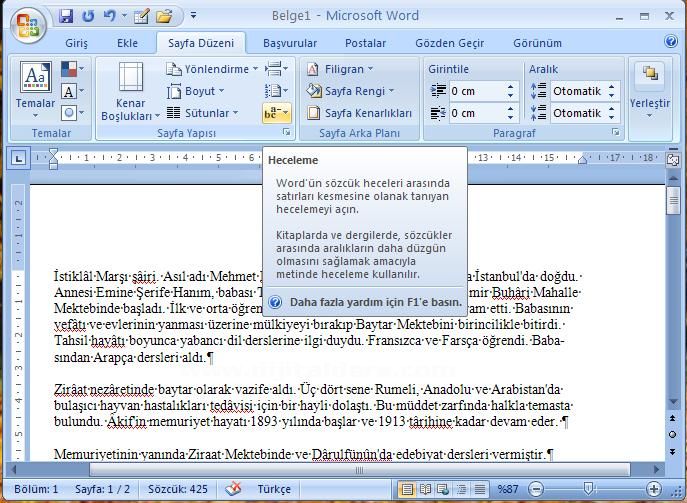The height and width of the screenshot is (503, 687).
Task: Open Sayfa Rengi page color dropdown
Action: (350, 91)
